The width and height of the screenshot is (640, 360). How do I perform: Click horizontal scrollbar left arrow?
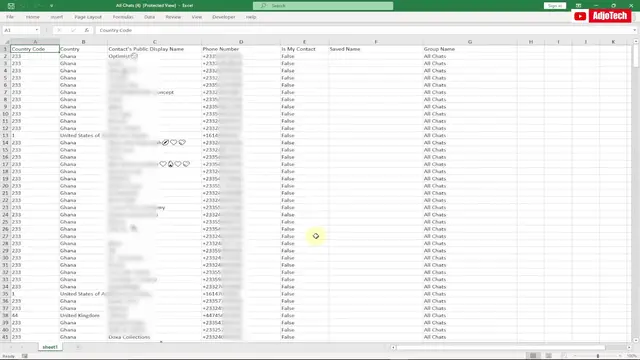pos(393,347)
